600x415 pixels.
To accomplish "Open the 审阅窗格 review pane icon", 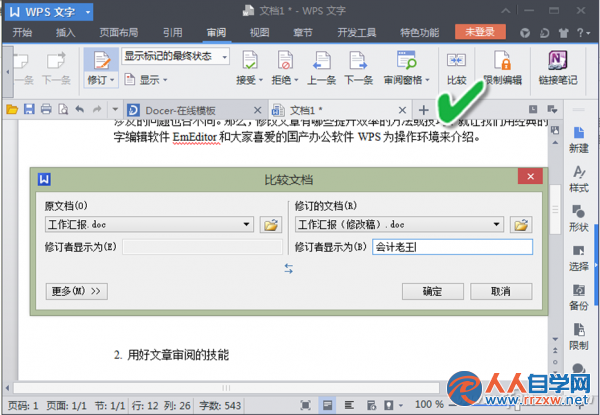I will pos(406,60).
